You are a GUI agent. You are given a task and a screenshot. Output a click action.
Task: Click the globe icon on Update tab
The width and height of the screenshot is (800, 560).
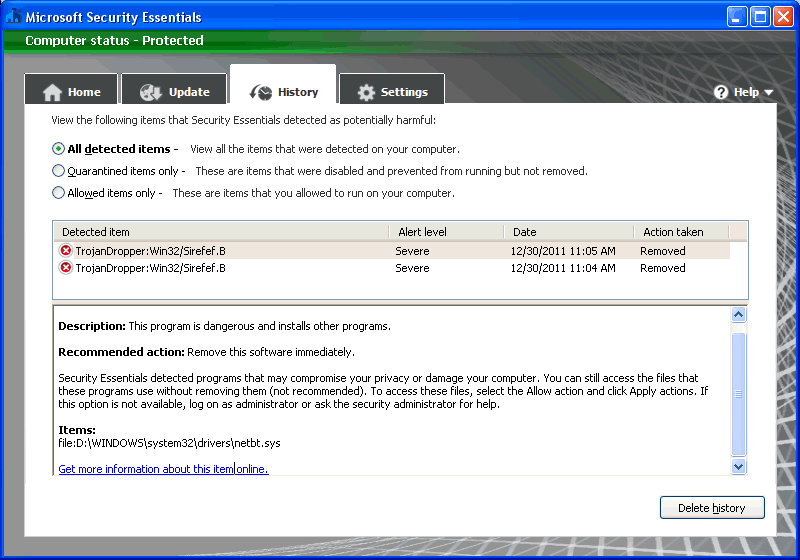click(x=151, y=92)
